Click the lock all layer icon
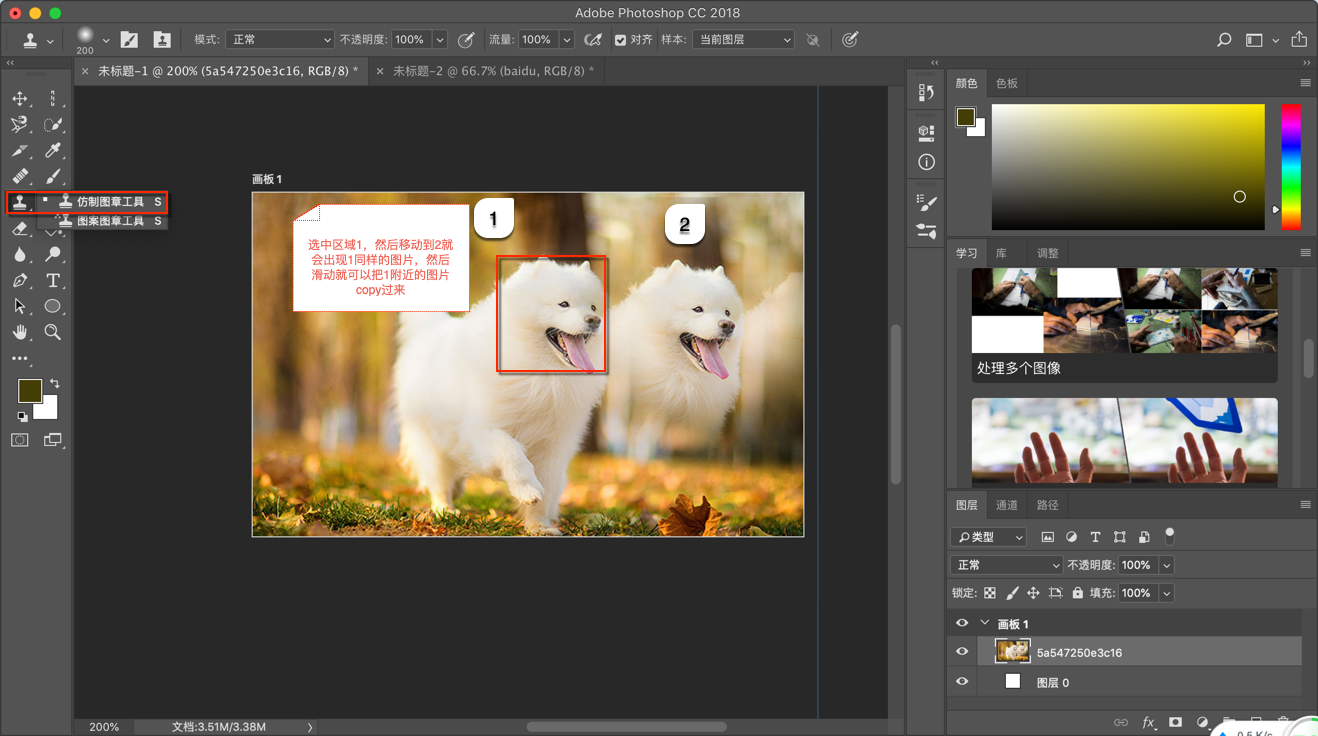 click(x=1077, y=593)
